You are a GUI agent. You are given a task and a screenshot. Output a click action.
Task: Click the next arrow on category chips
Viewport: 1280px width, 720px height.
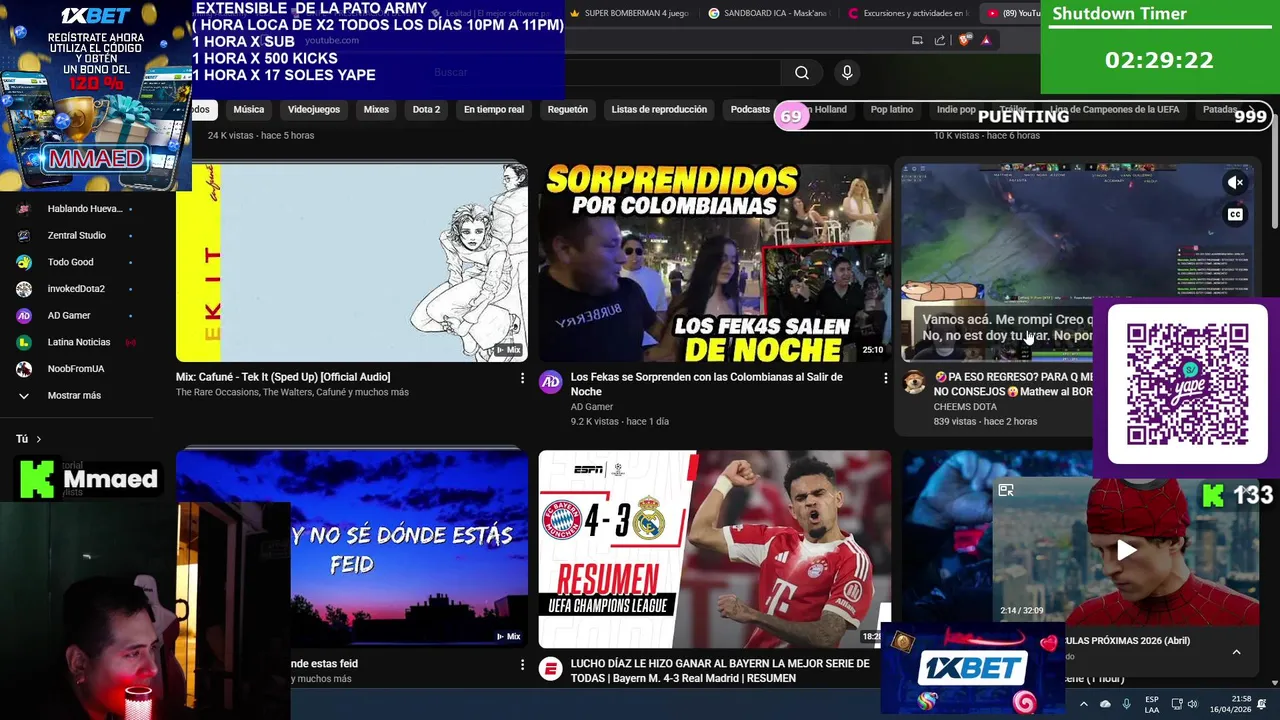1252,109
